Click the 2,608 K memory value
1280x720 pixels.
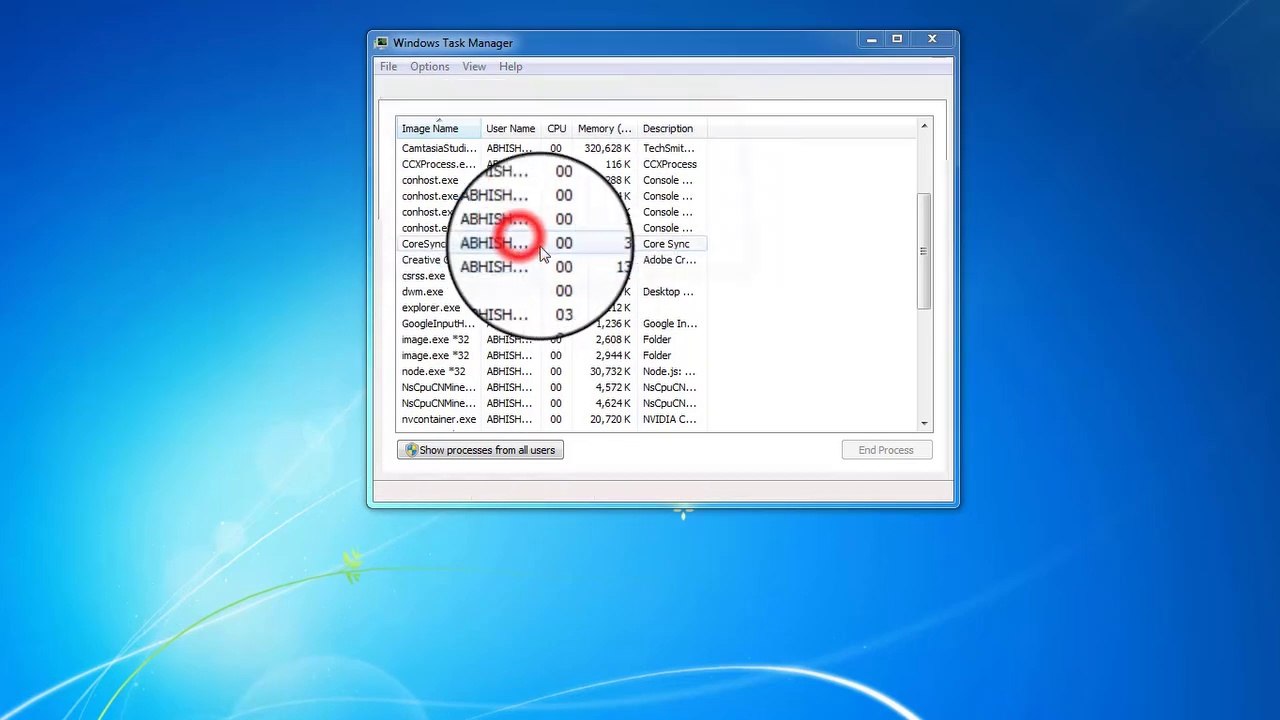612,340
